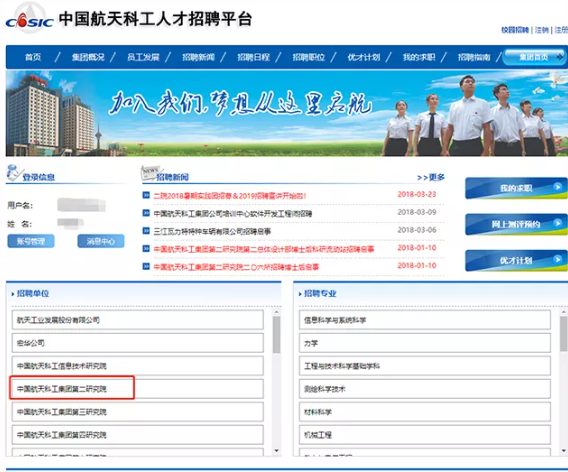Select 测绘科学技术 major
The width and height of the screenshot is (568, 472).
[425, 389]
